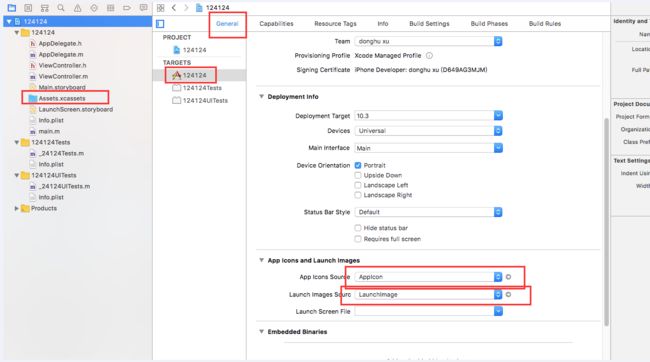The width and height of the screenshot is (650, 362).
Task: Click the editor vertical scrollbar
Action: (606, 222)
